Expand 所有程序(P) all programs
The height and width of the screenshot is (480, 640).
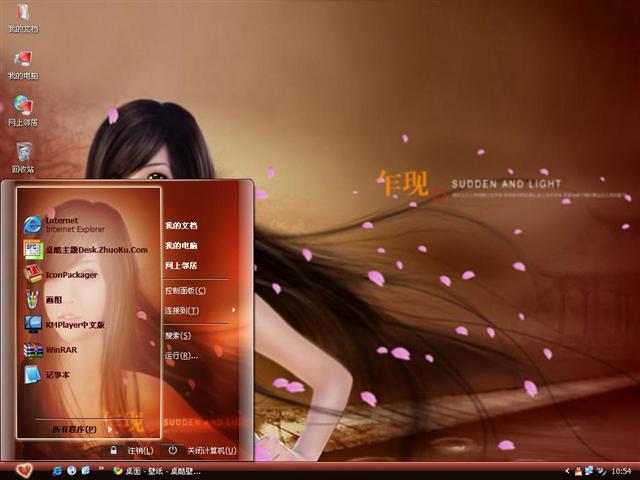click(x=75, y=429)
